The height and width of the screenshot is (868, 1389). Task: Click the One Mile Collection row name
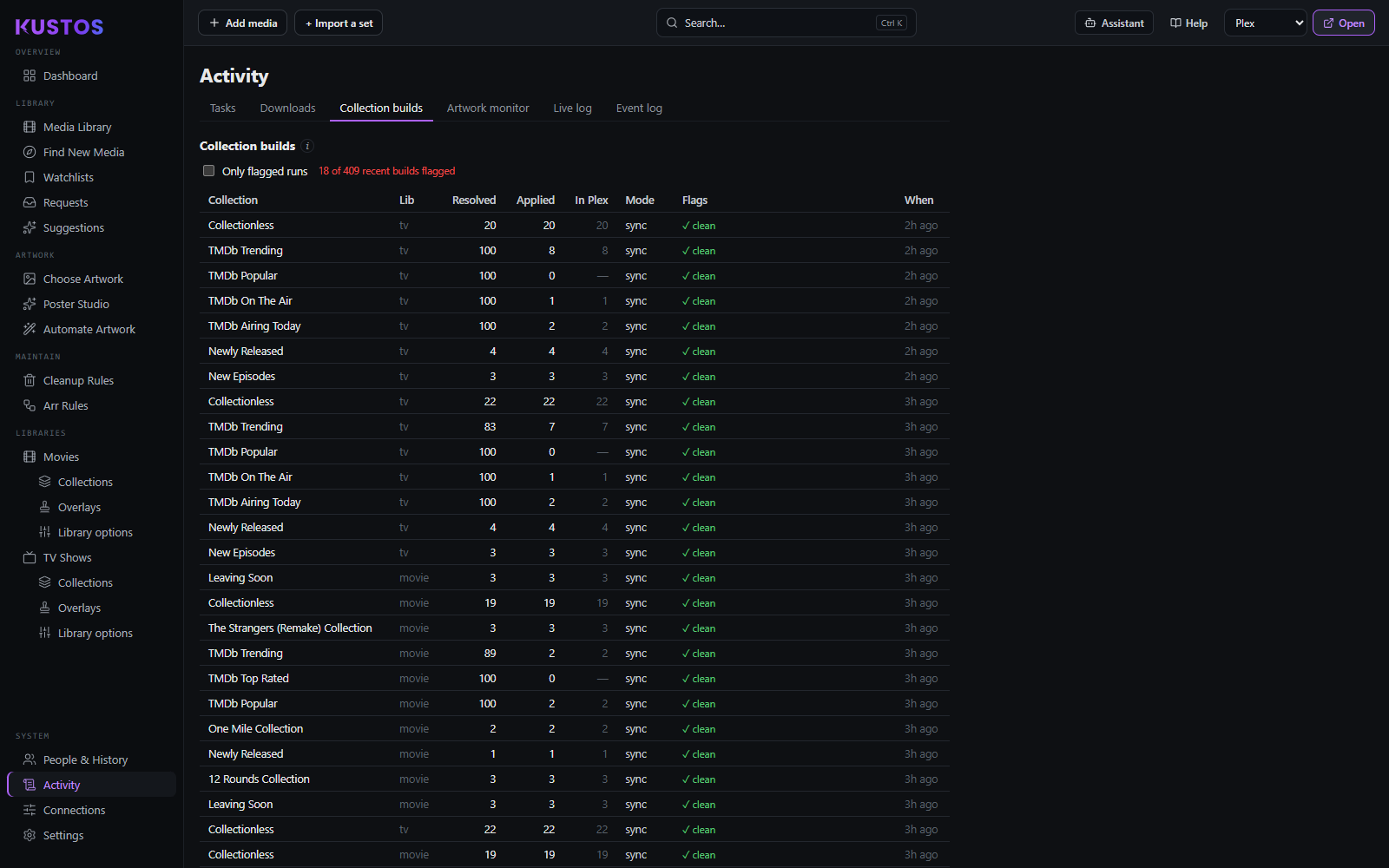pyautogui.click(x=255, y=728)
